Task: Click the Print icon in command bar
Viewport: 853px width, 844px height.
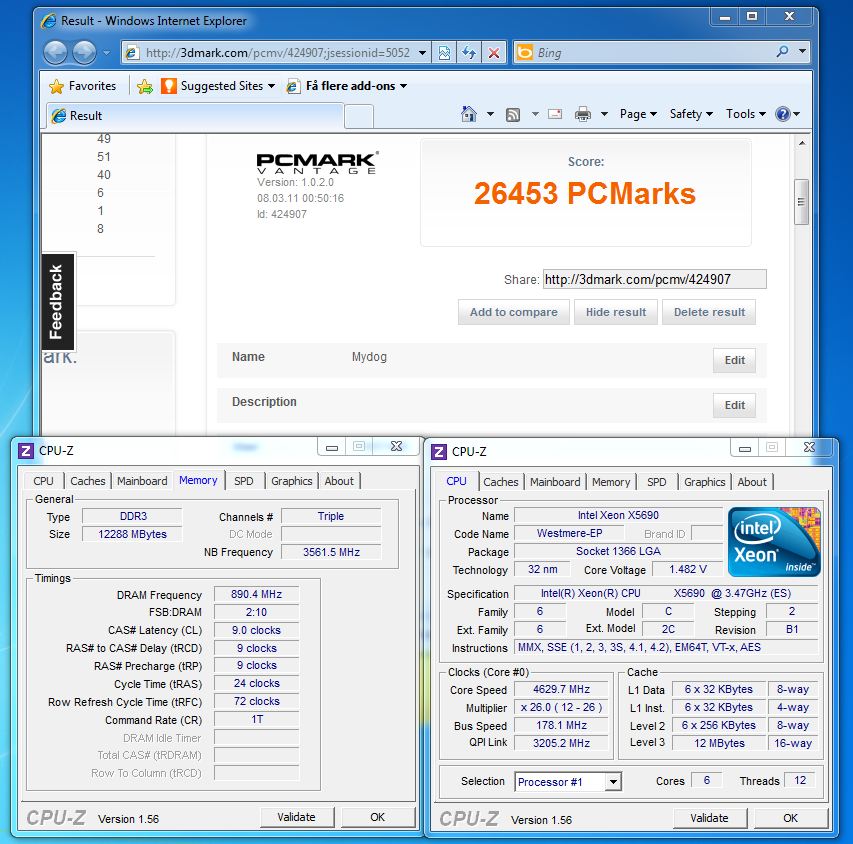Action: tap(583, 114)
